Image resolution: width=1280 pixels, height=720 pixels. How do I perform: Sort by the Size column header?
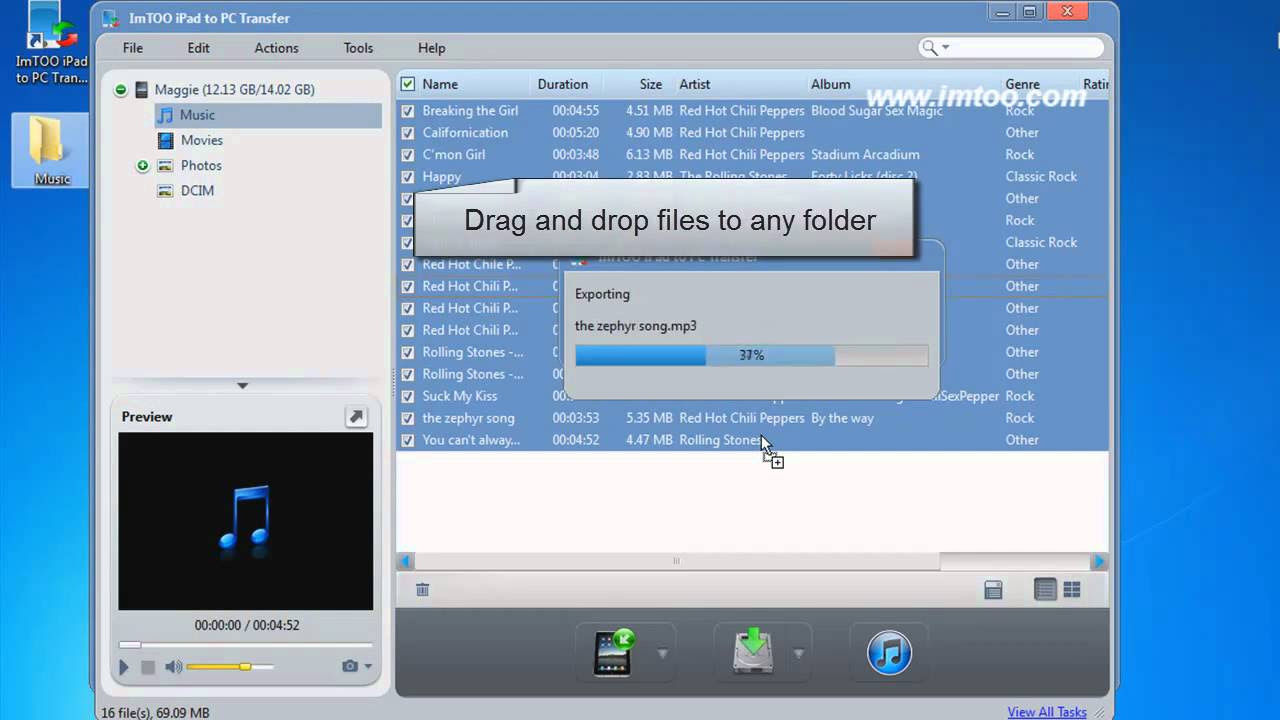coord(651,84)
